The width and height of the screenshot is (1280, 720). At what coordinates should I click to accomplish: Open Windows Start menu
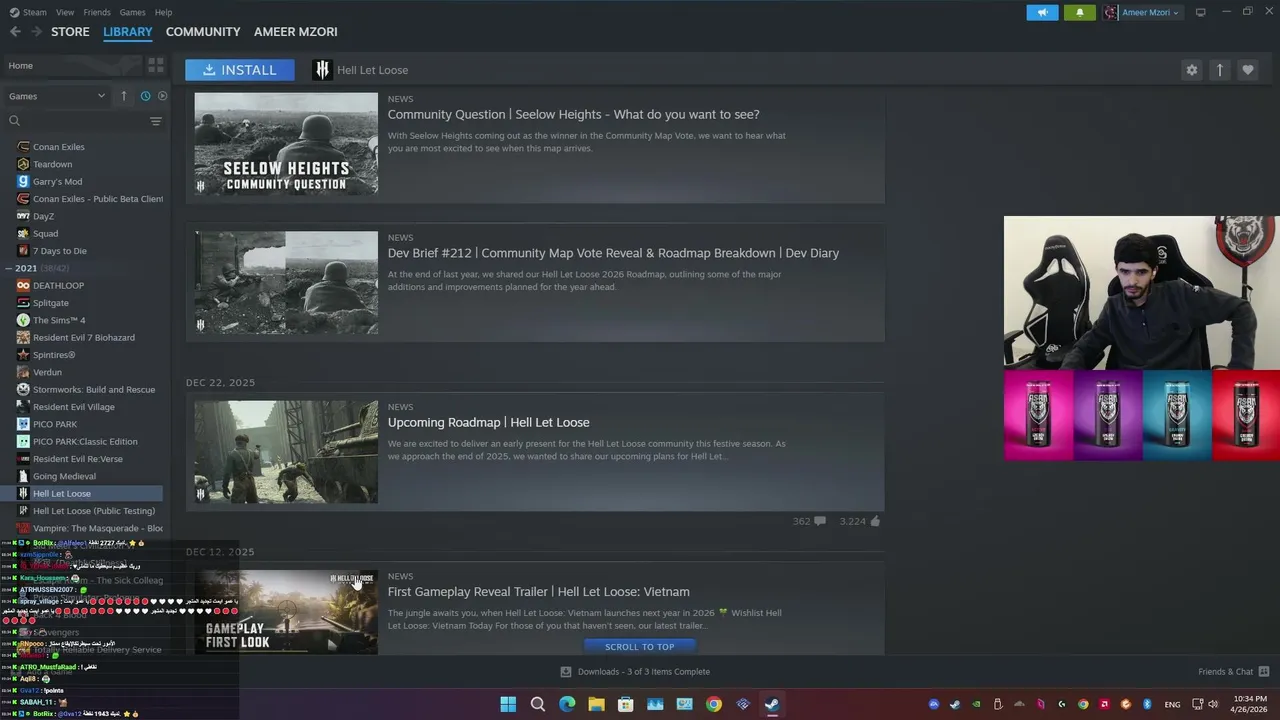[508, 704]
